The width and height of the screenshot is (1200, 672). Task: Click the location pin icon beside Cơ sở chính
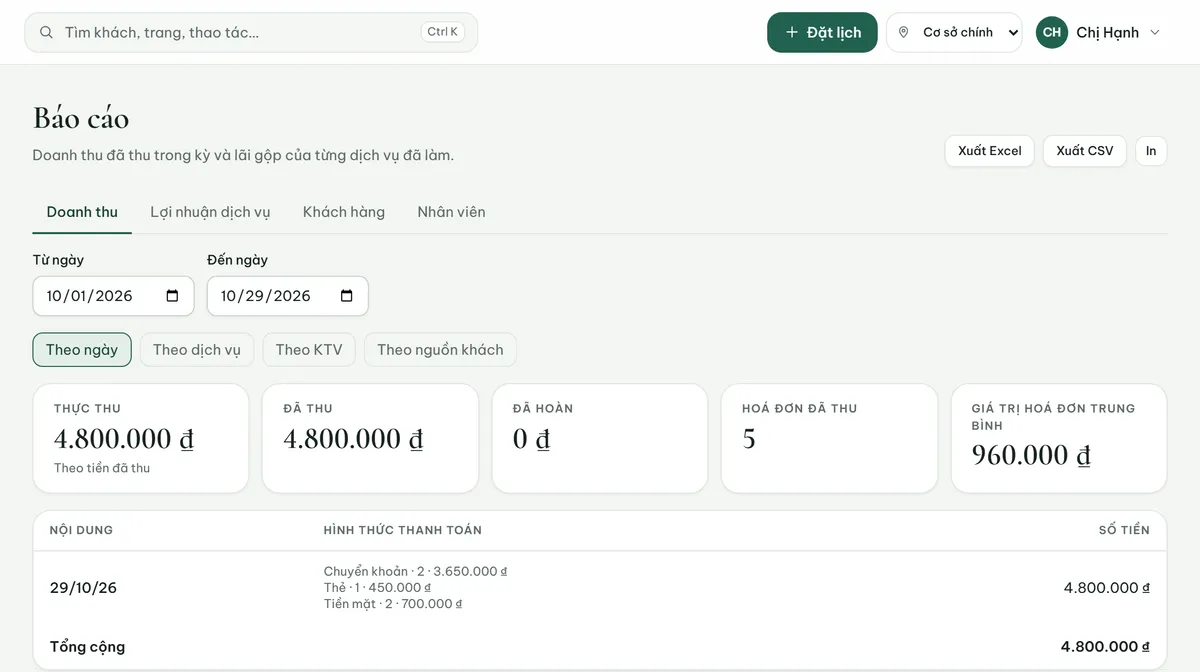click(904, 32)
